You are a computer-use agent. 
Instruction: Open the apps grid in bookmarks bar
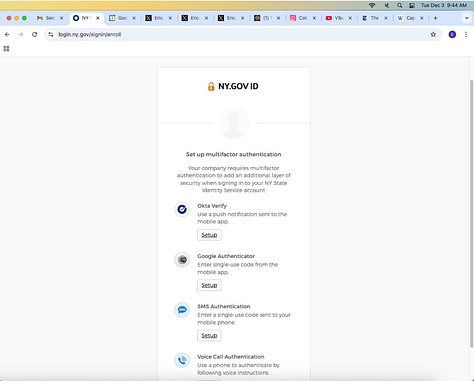point(6,49)
